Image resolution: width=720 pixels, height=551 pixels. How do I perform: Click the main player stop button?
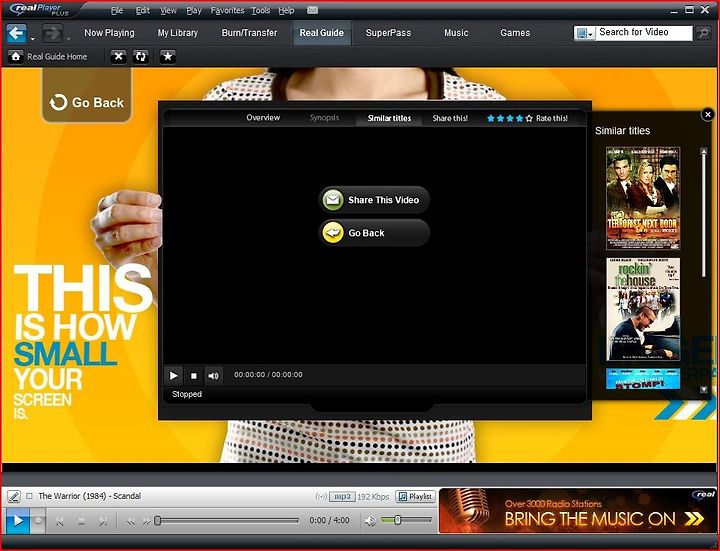click(81, 521)
